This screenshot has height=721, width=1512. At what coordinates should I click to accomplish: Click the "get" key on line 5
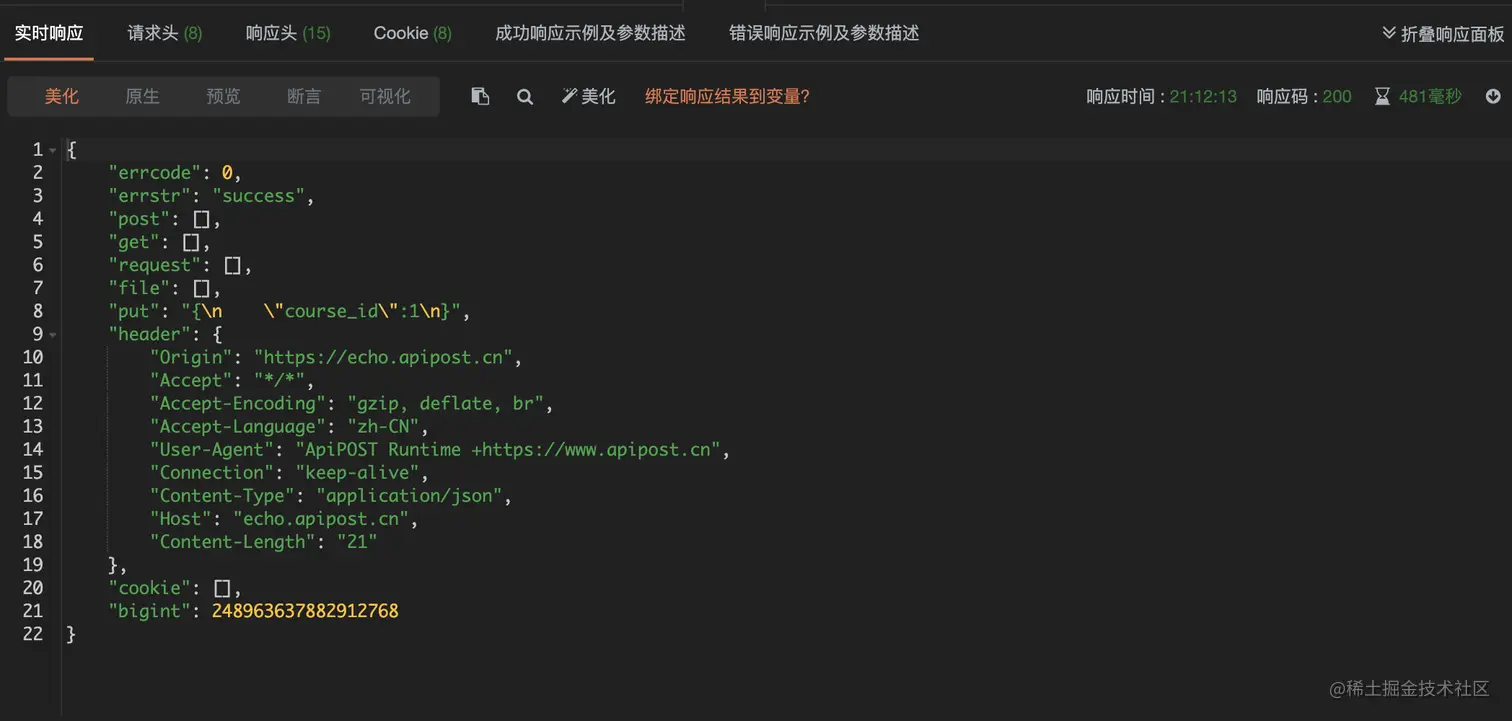click(x=134, y=242)
